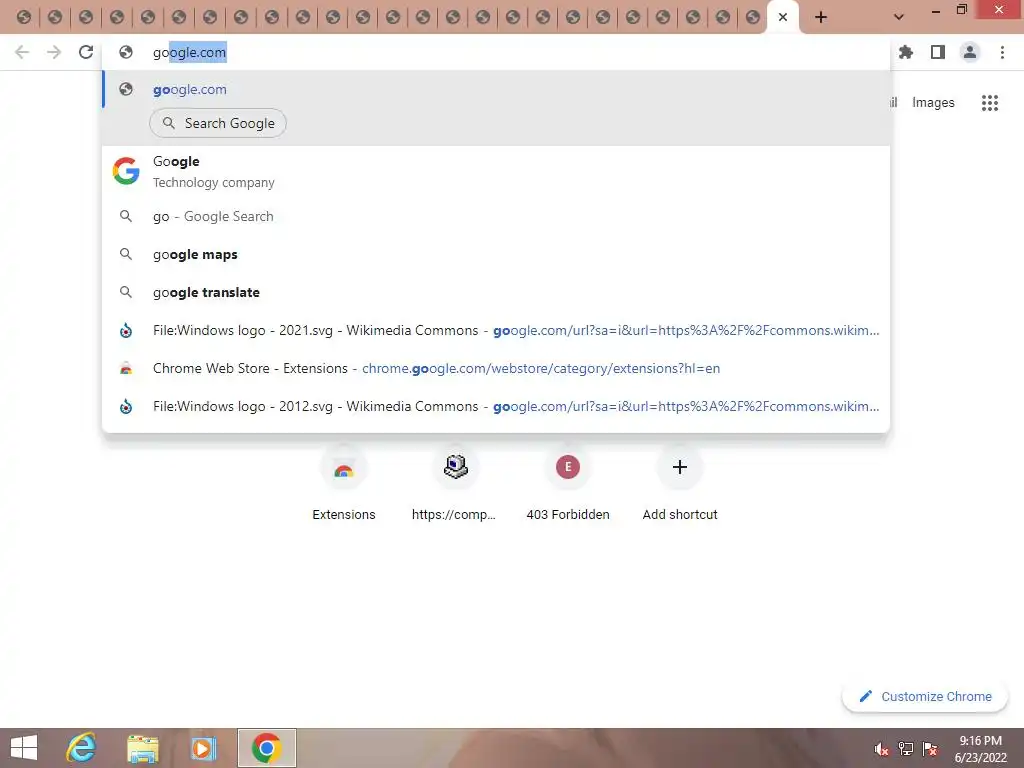Close the active tab

point(782,18)
